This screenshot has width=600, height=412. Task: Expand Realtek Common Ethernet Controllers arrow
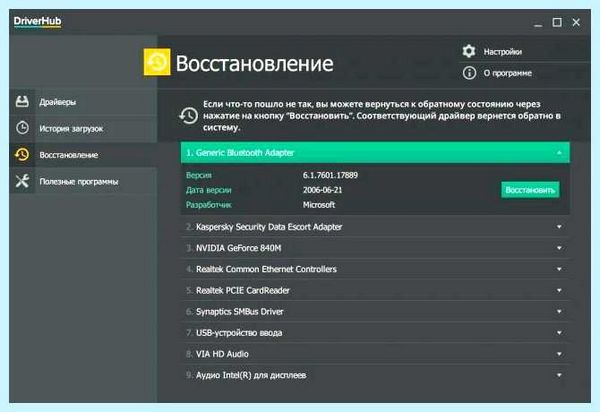(559, 269)
